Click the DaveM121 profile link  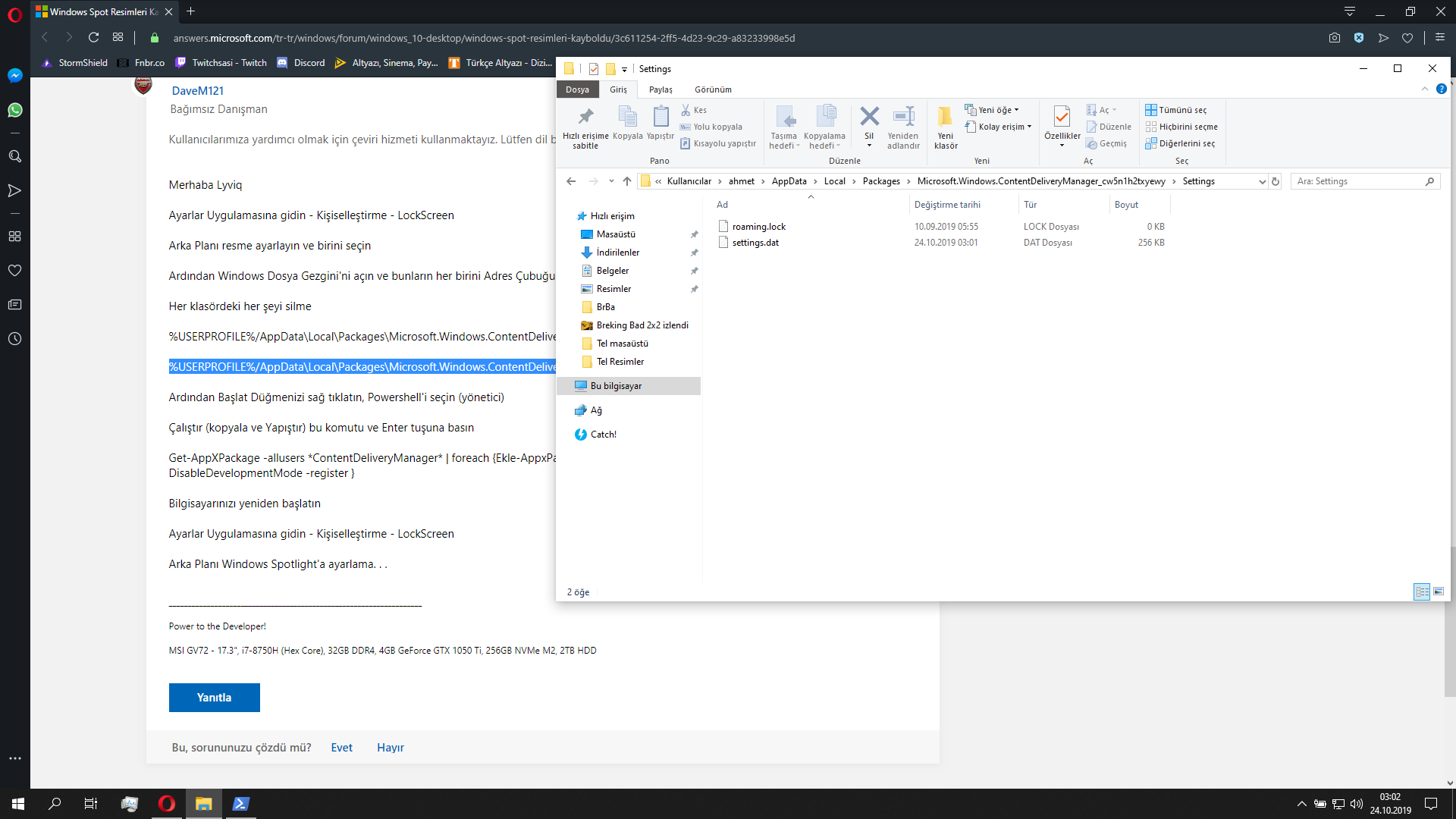click(197, 90)
